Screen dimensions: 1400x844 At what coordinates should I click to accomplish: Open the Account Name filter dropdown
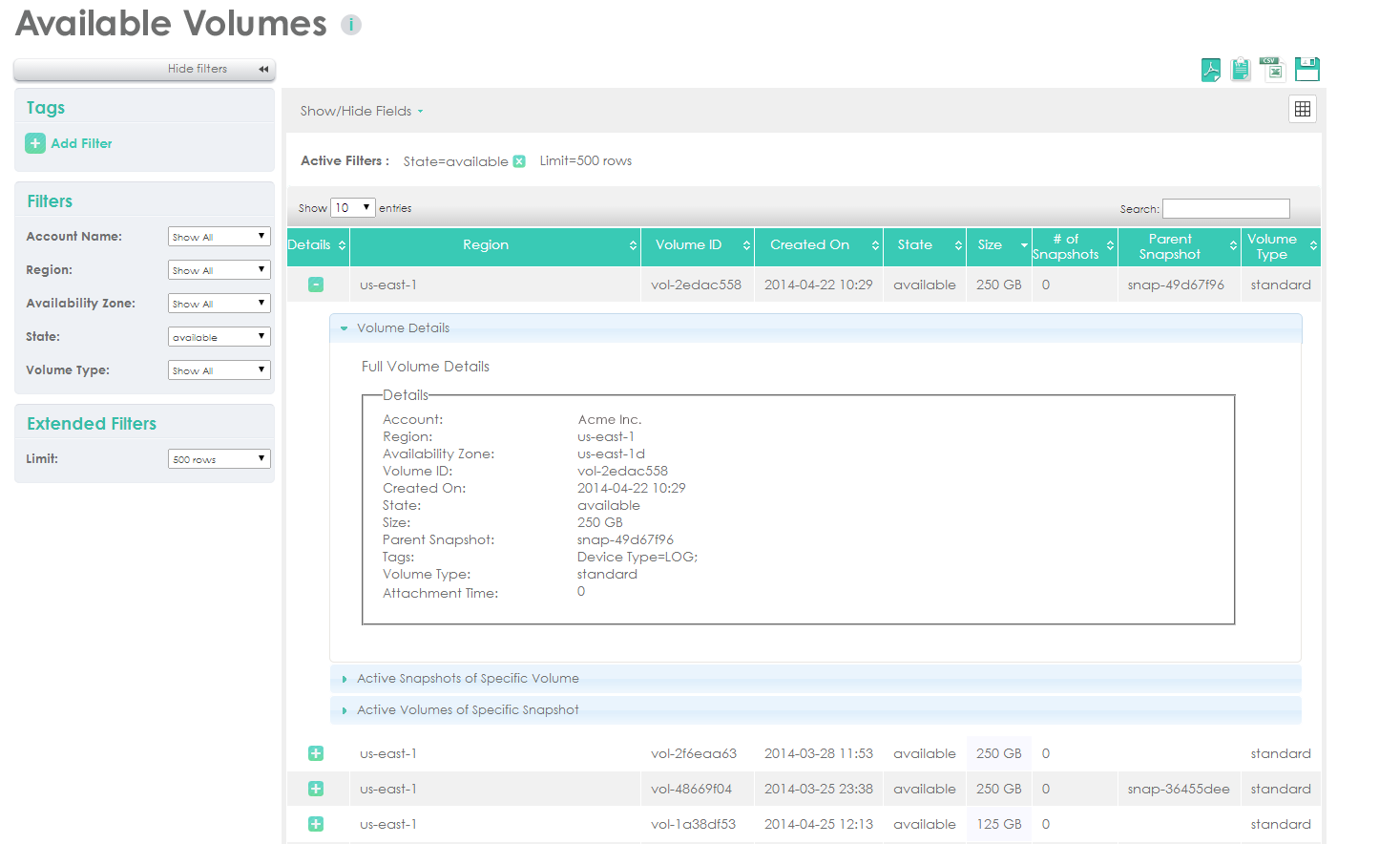pyautogui.click(x=219, y=237)
